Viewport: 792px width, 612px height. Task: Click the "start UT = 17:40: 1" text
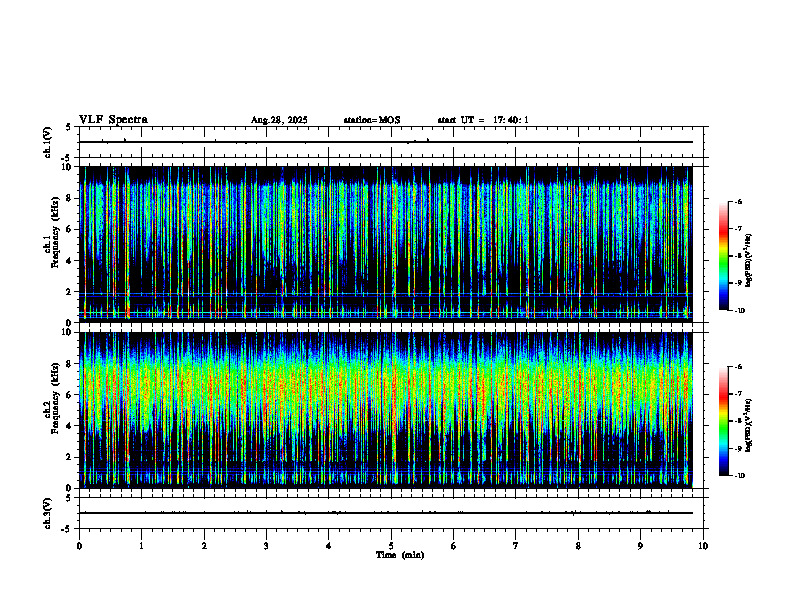click(483, 120)
